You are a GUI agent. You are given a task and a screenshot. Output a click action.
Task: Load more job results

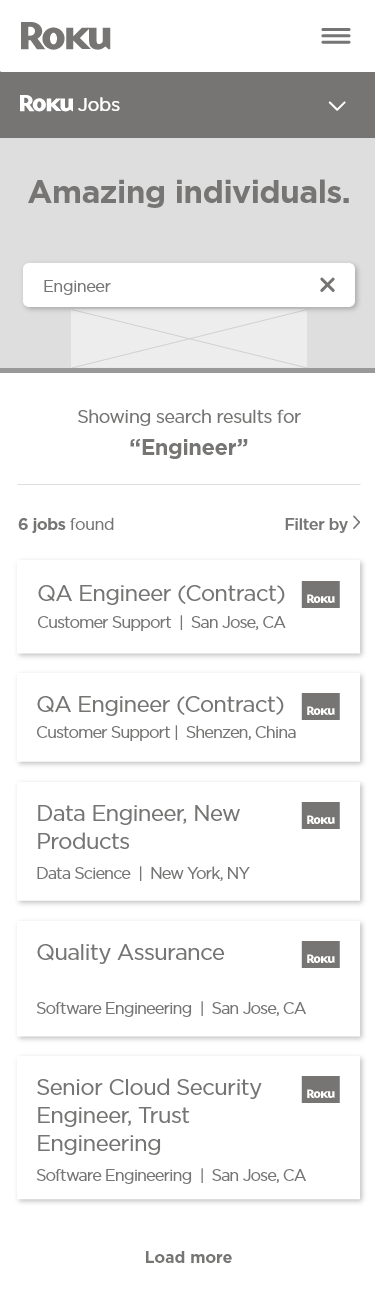189,1257
